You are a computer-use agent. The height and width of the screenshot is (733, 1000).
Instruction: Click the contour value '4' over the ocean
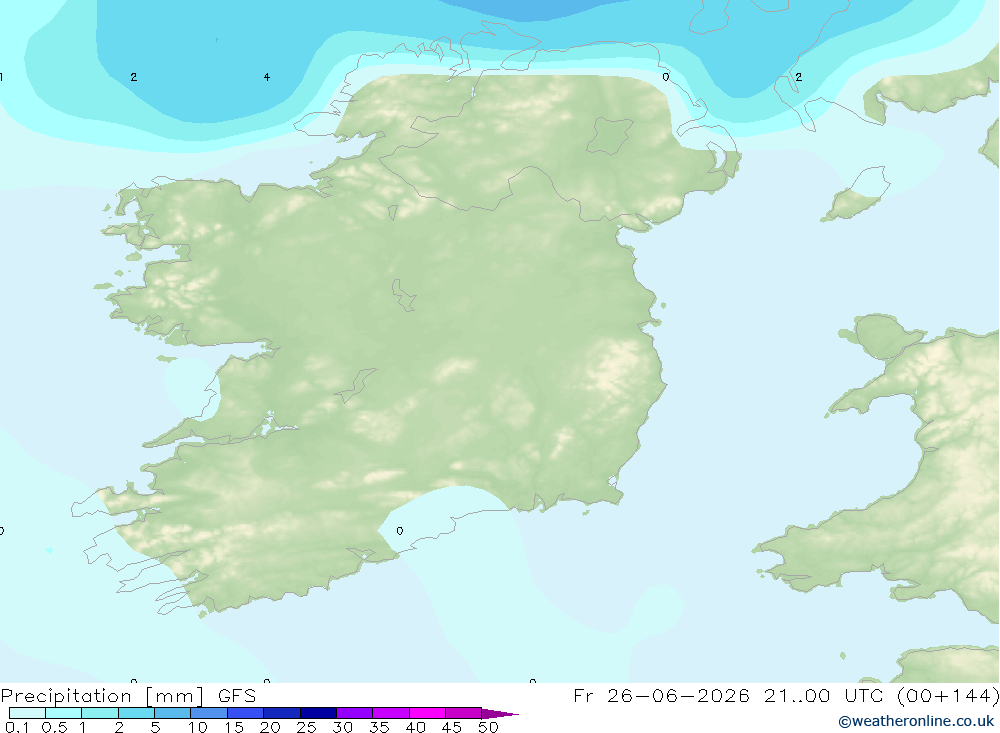coord(267,77)
